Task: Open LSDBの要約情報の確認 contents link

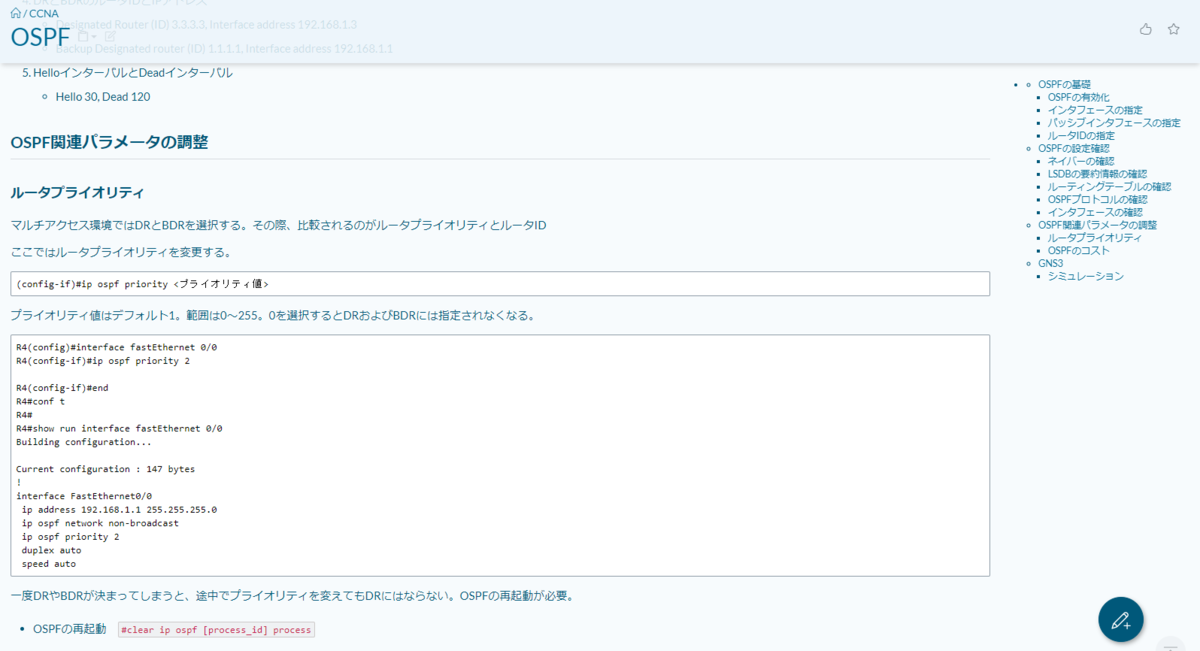Action: click(x=1097, y=174)
